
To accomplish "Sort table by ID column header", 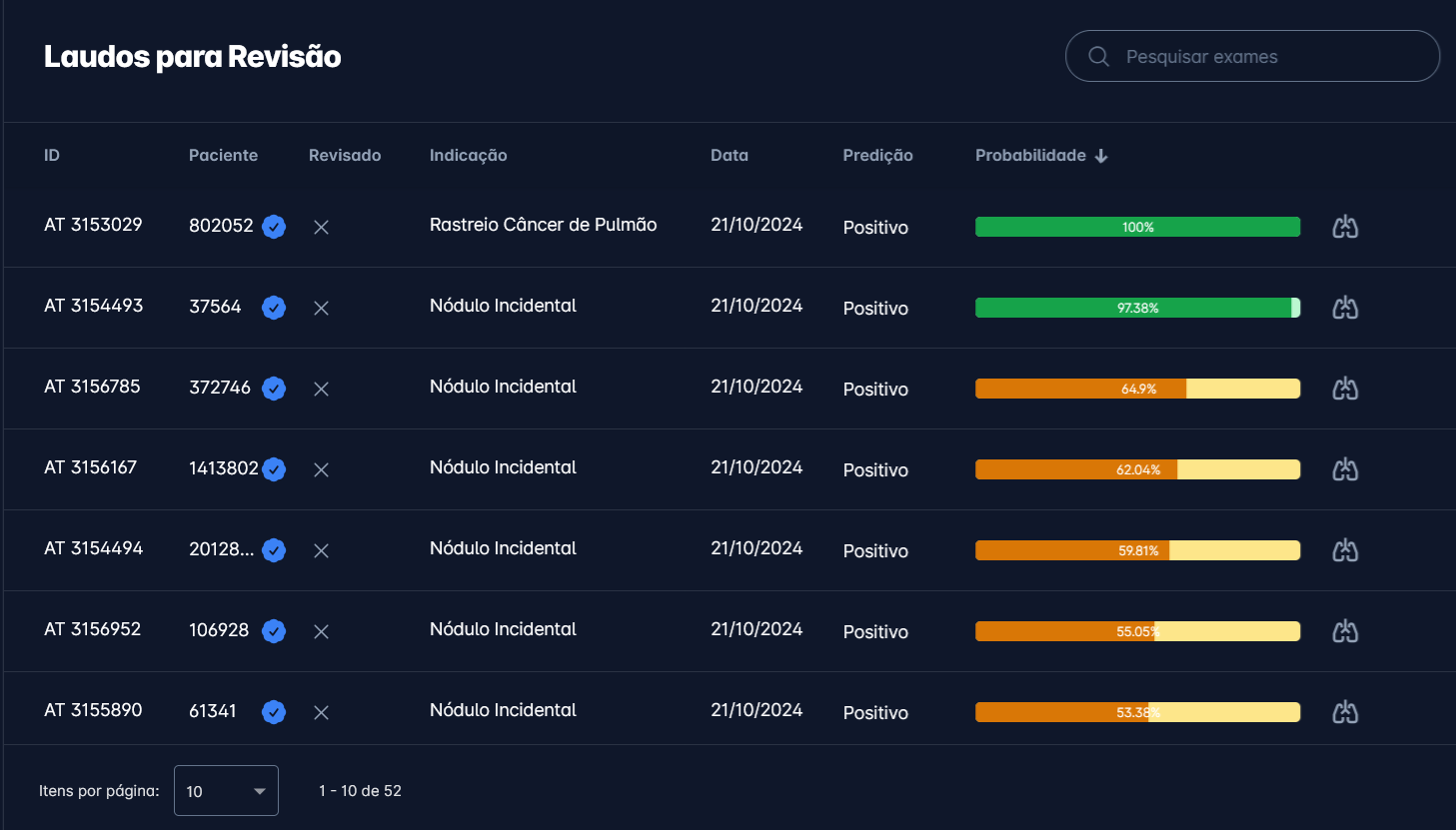I will [x=52, y=155].
